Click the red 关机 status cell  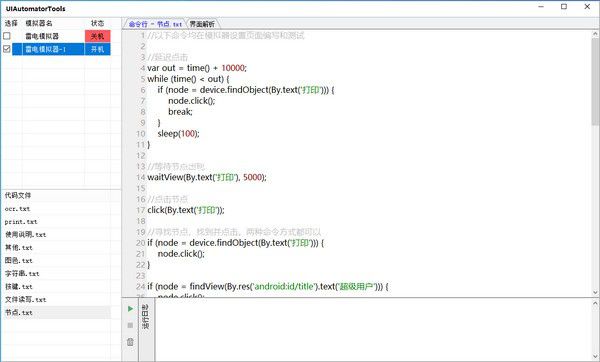click(98, 36)
